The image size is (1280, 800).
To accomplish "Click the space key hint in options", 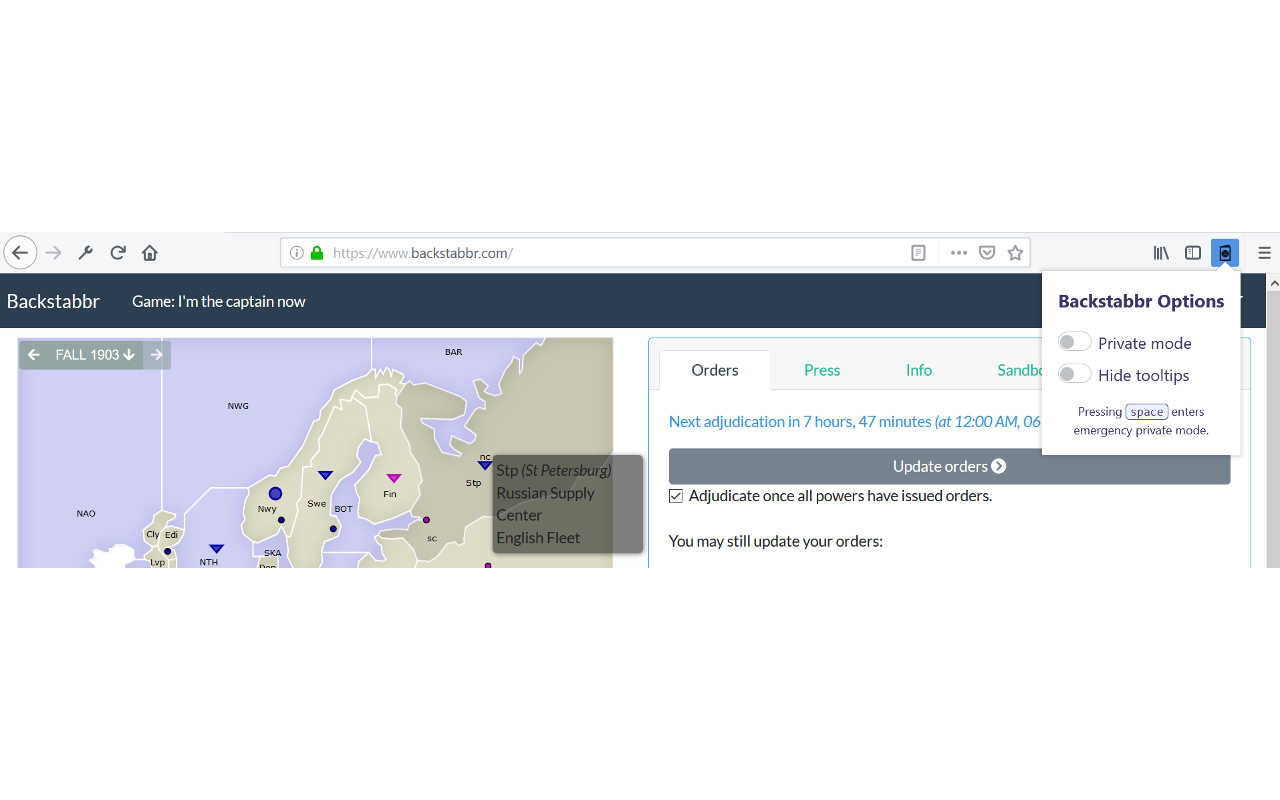I will [x=1147, y=412].
